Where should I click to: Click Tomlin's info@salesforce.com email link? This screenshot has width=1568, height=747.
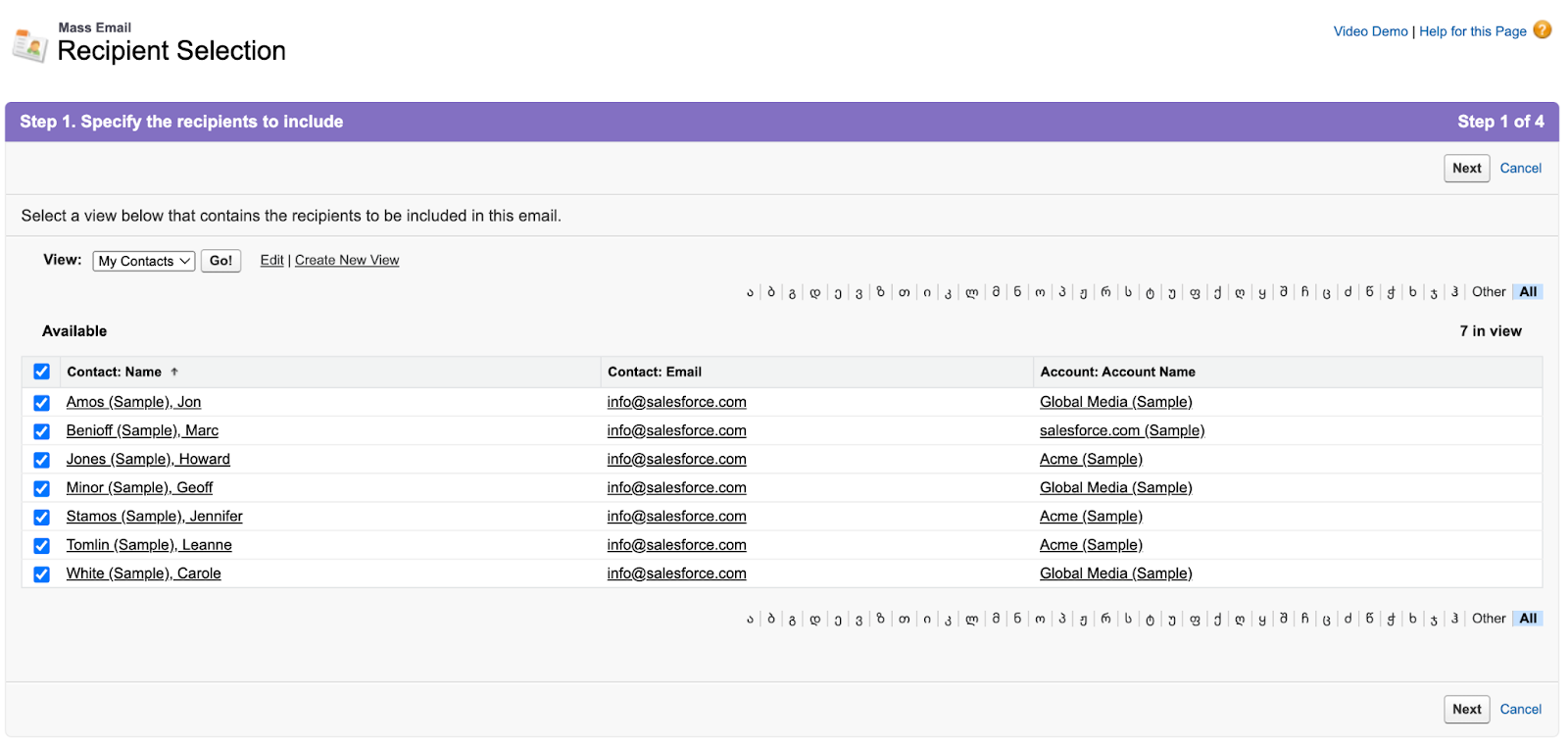[x=676, y=545]
